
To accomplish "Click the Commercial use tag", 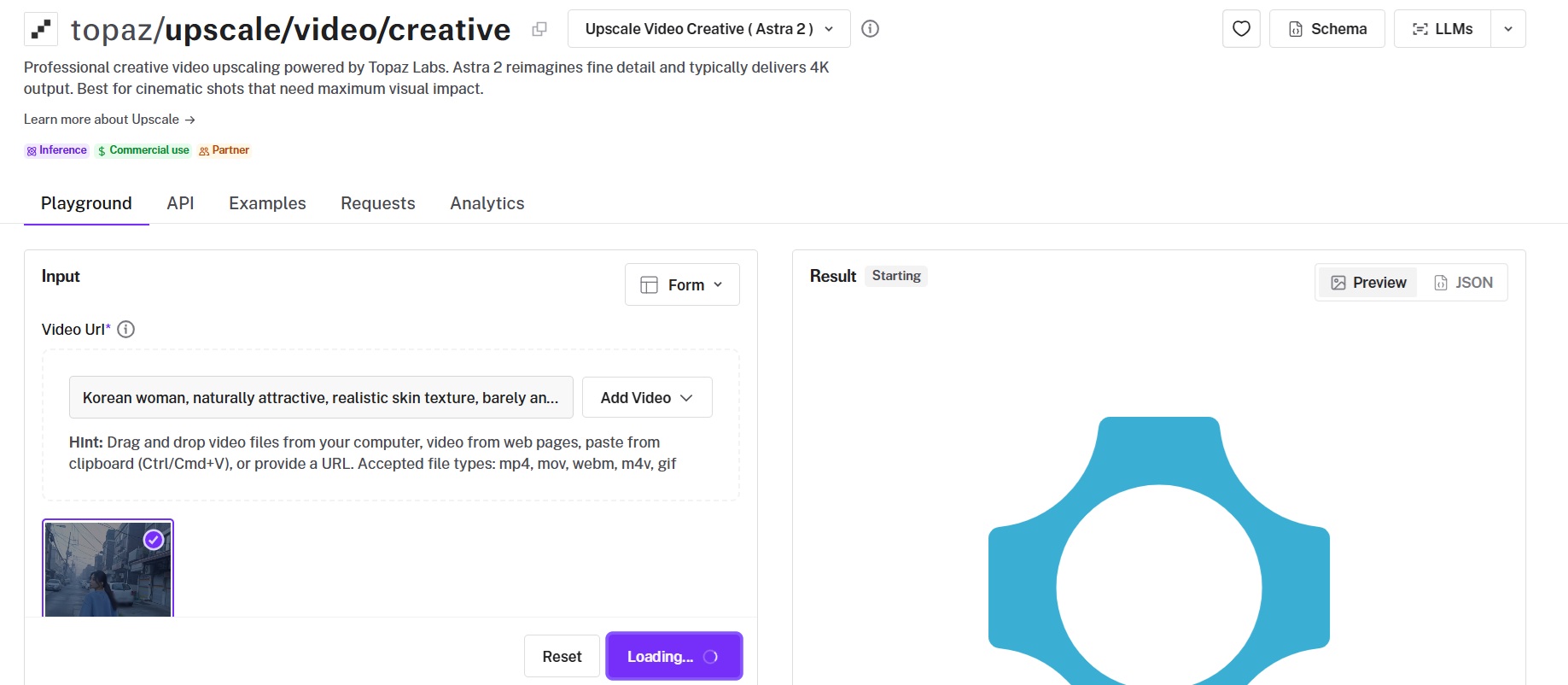I will (x=143, y=150).
